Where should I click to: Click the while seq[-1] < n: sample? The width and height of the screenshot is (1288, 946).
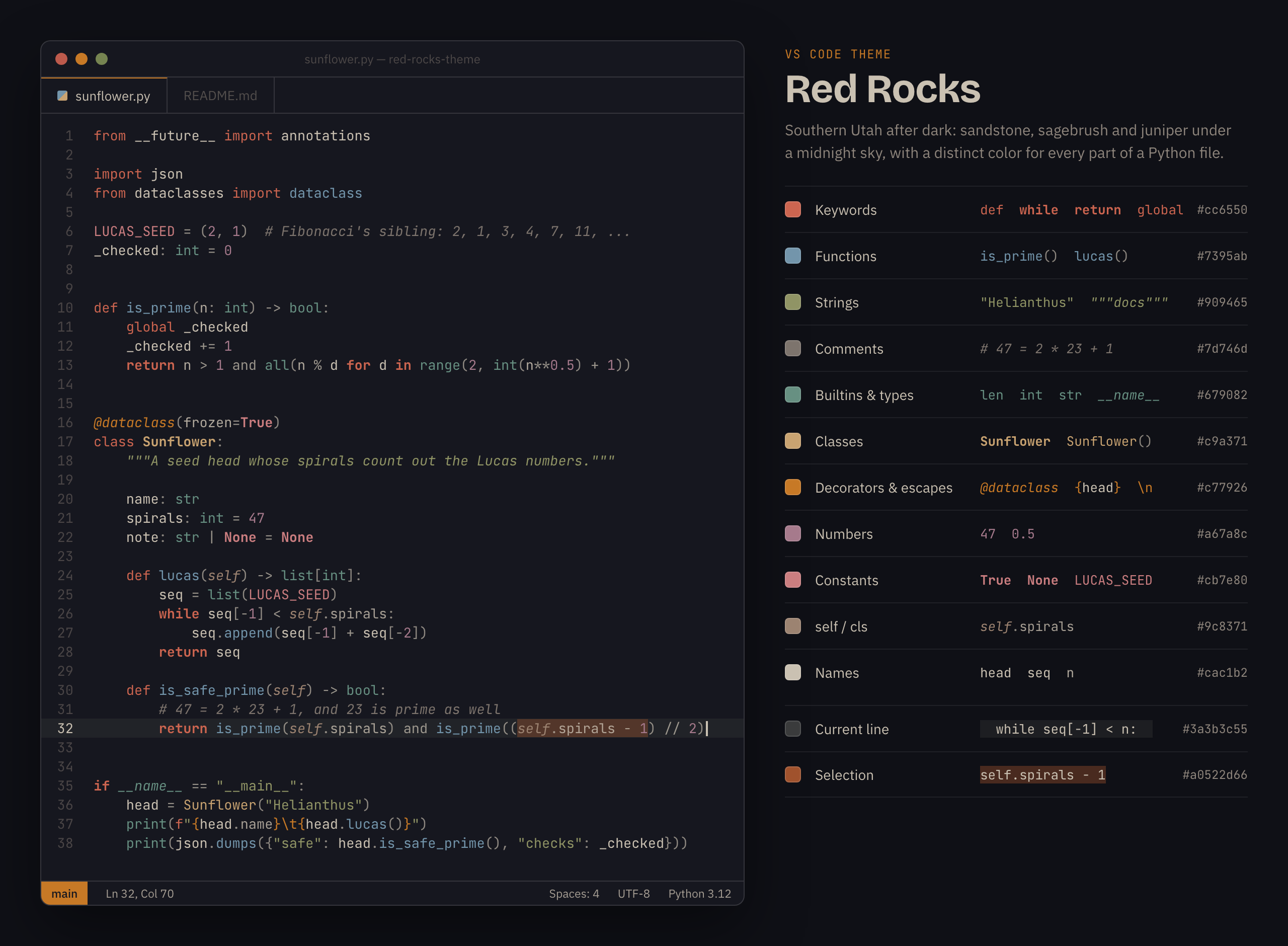point(1066,729)
